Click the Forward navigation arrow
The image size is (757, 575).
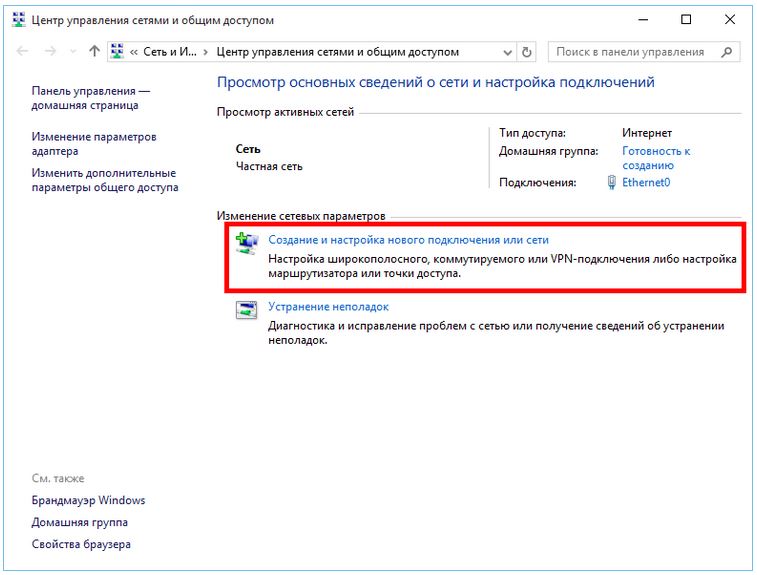point(50,52)
